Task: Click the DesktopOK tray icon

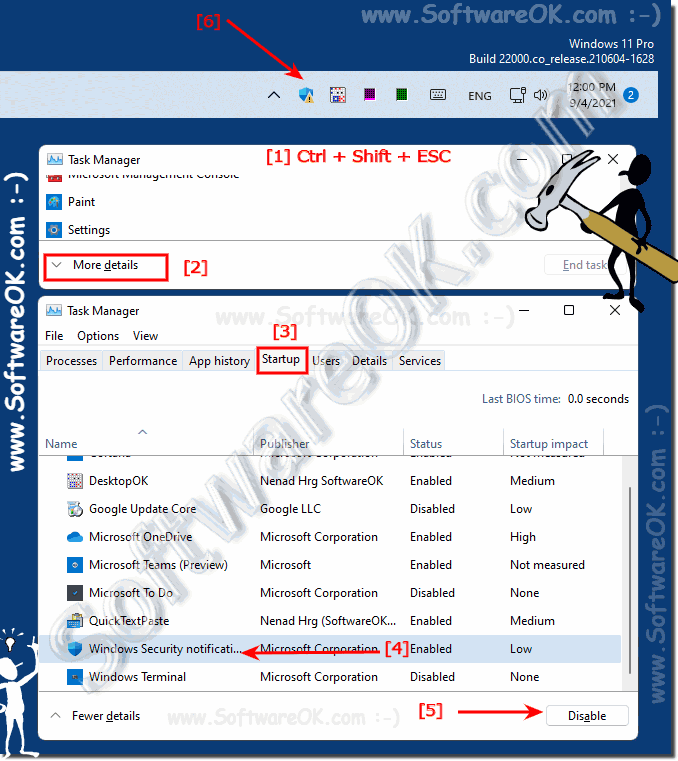Action: [x=338, y=95]
